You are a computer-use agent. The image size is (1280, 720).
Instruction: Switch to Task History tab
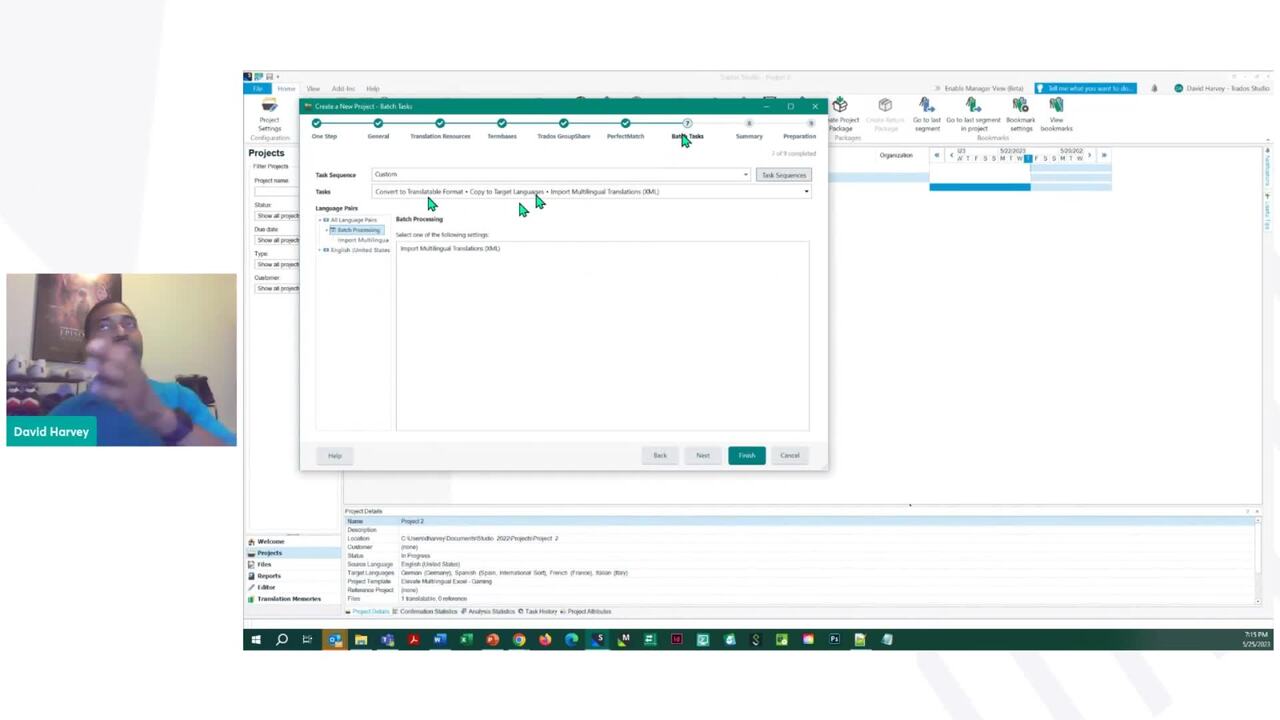point(538,611)
